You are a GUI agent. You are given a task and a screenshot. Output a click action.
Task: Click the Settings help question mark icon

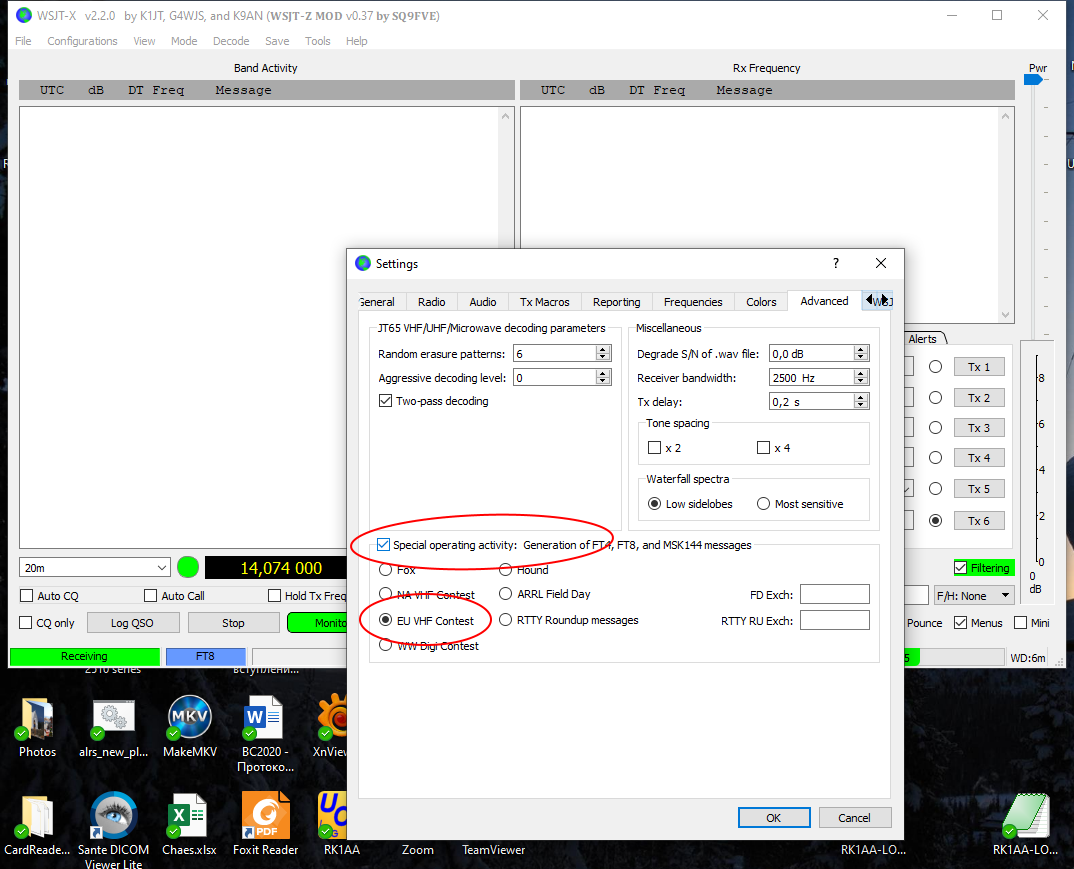coord(836,264)
